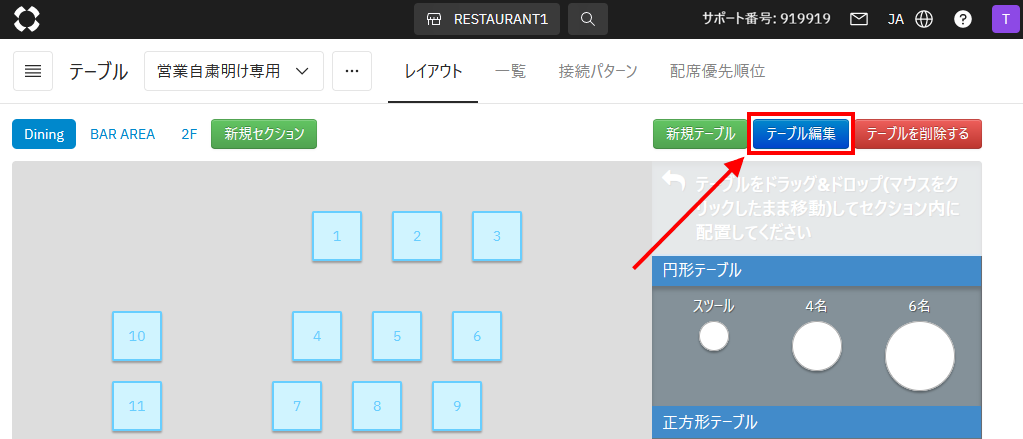Select the BAR AREA section
This screenshot has height=439, width=1023.
[123, 134]
